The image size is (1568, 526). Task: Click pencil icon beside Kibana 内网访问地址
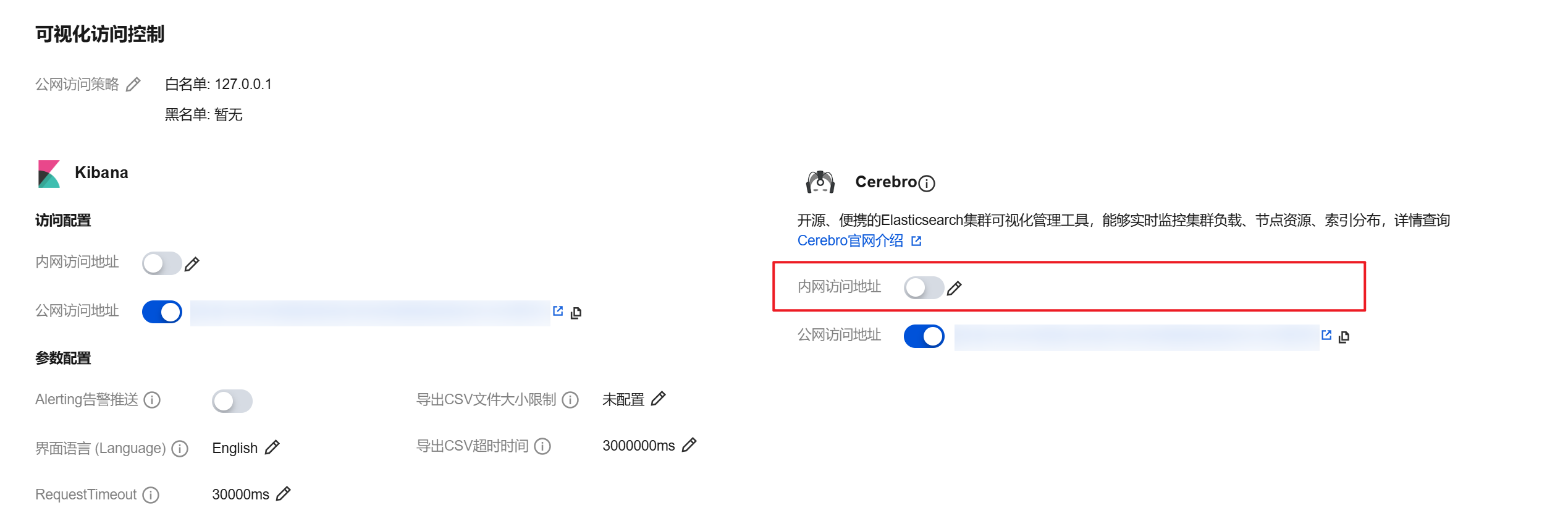point(192,264)
